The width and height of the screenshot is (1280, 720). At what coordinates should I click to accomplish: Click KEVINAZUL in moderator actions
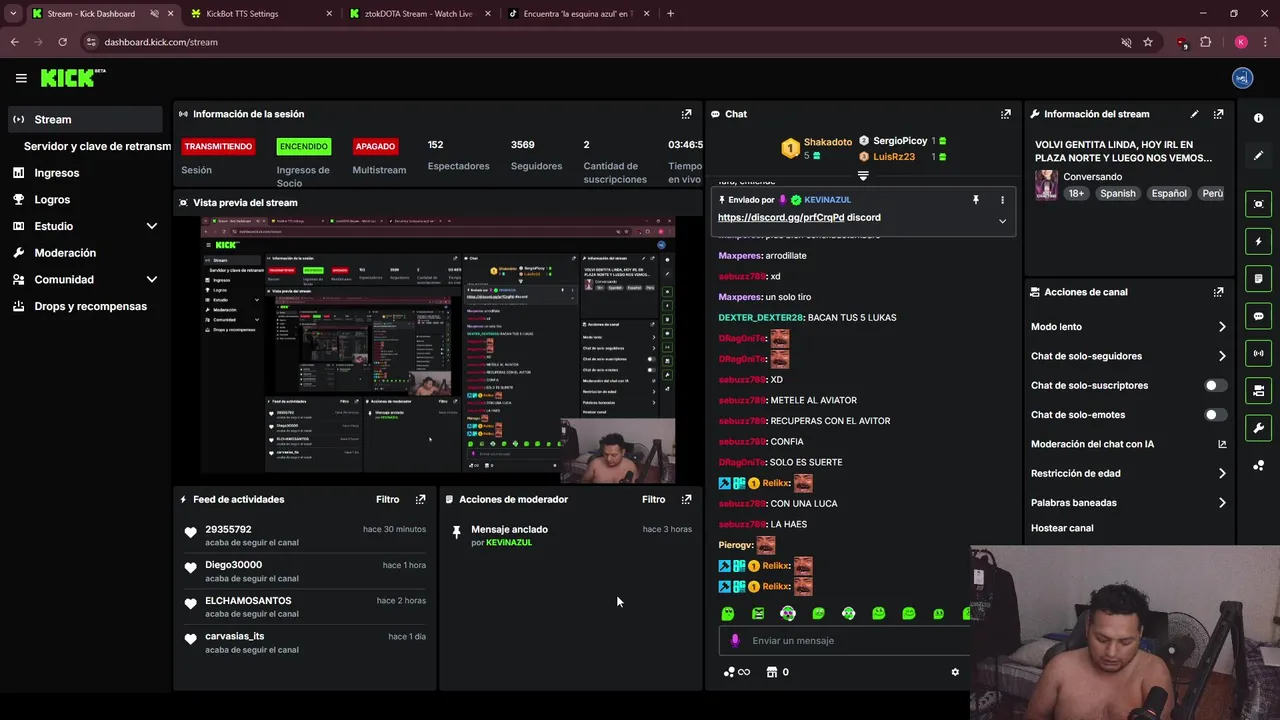click(x=509, y=542)
